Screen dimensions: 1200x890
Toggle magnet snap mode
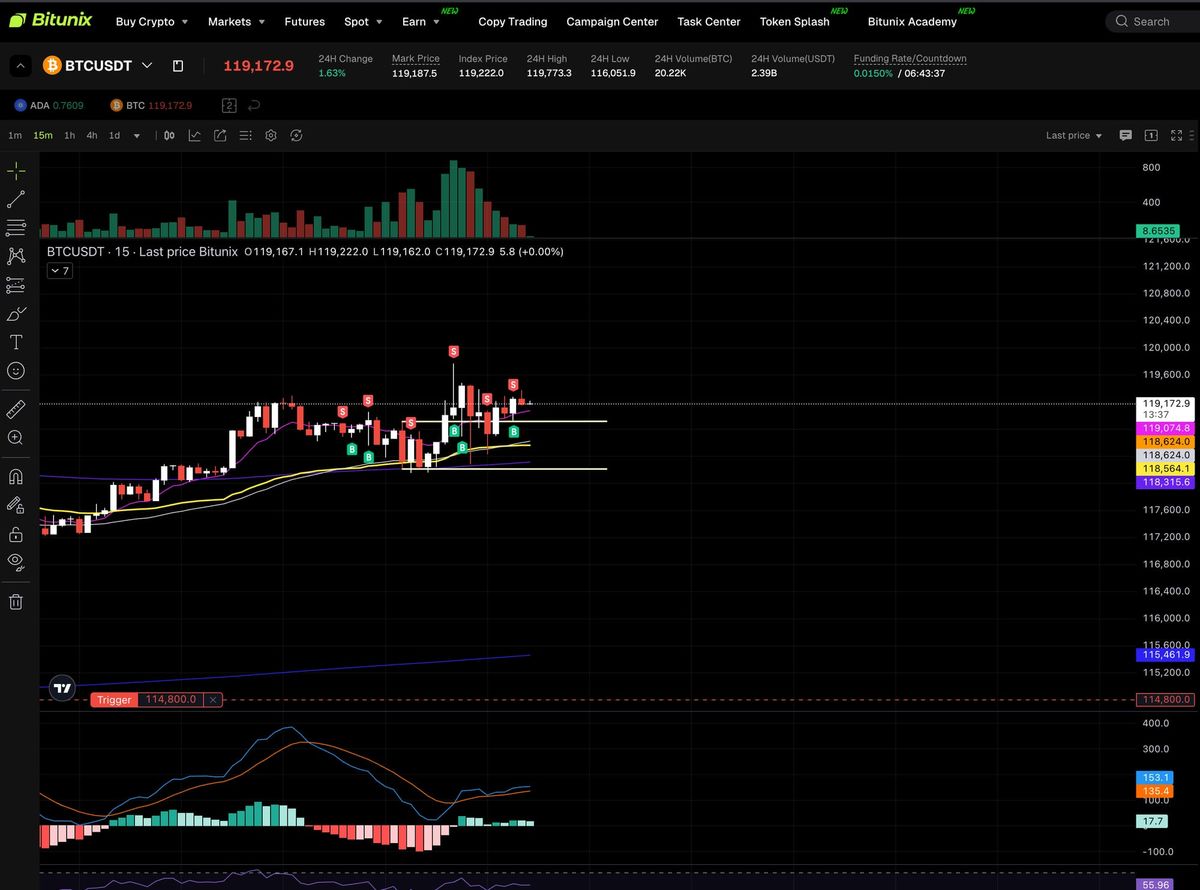pos(16,476)
